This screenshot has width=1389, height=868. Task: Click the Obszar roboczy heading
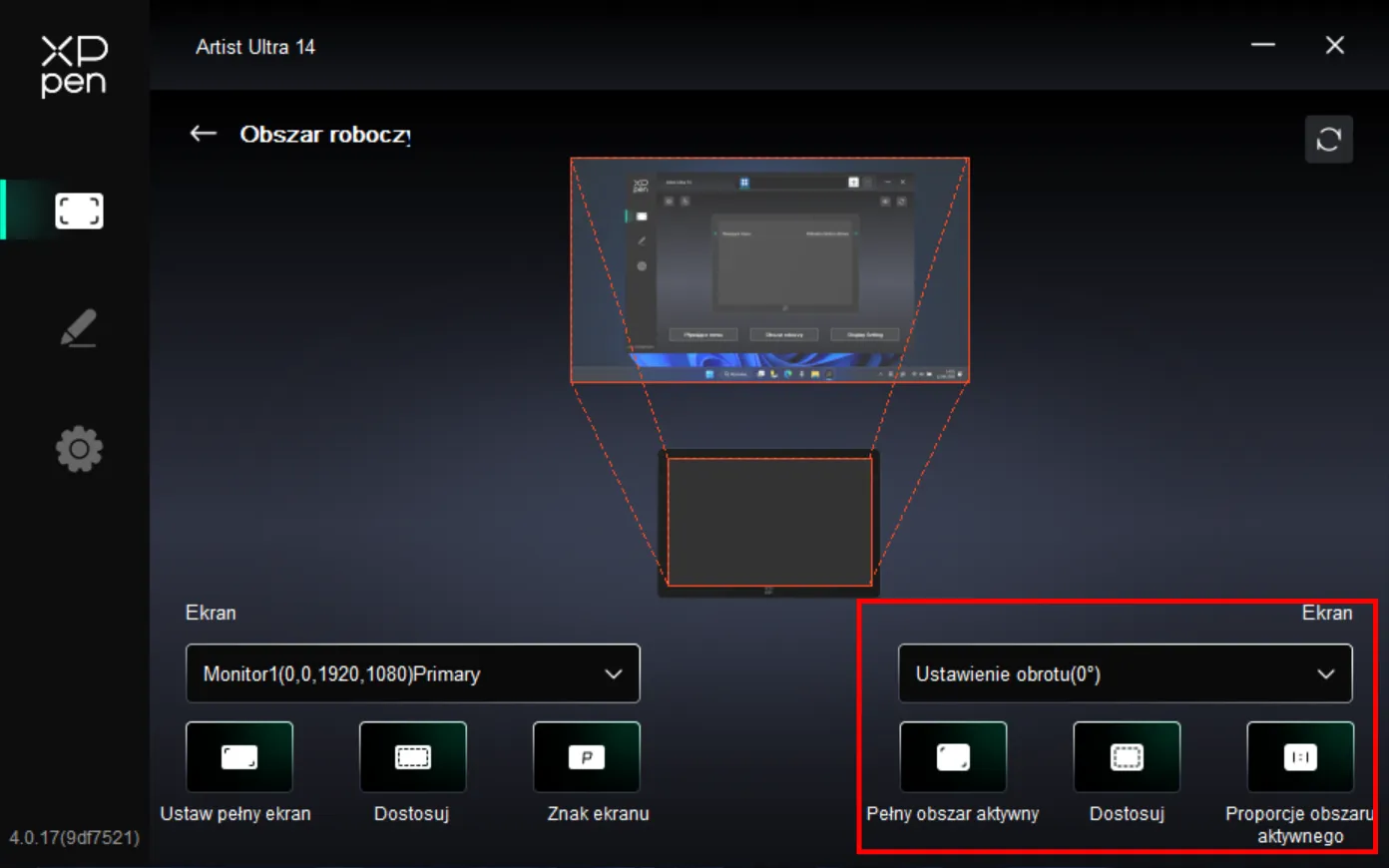(x=325, y=135)
